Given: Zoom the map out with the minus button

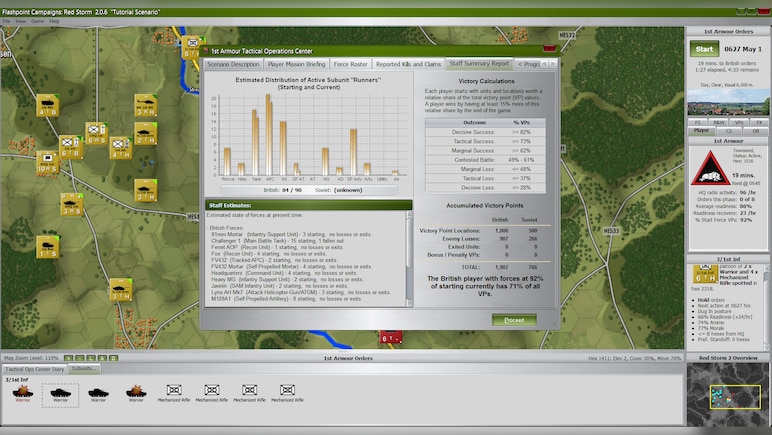Looking at the screenshot, I should [x=80, y=358].
